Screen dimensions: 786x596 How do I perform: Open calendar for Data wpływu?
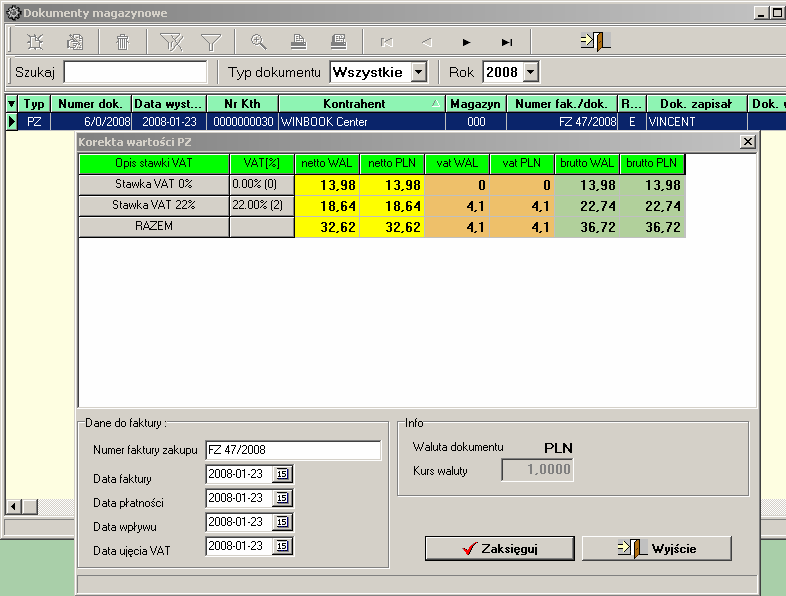(283, 522)
